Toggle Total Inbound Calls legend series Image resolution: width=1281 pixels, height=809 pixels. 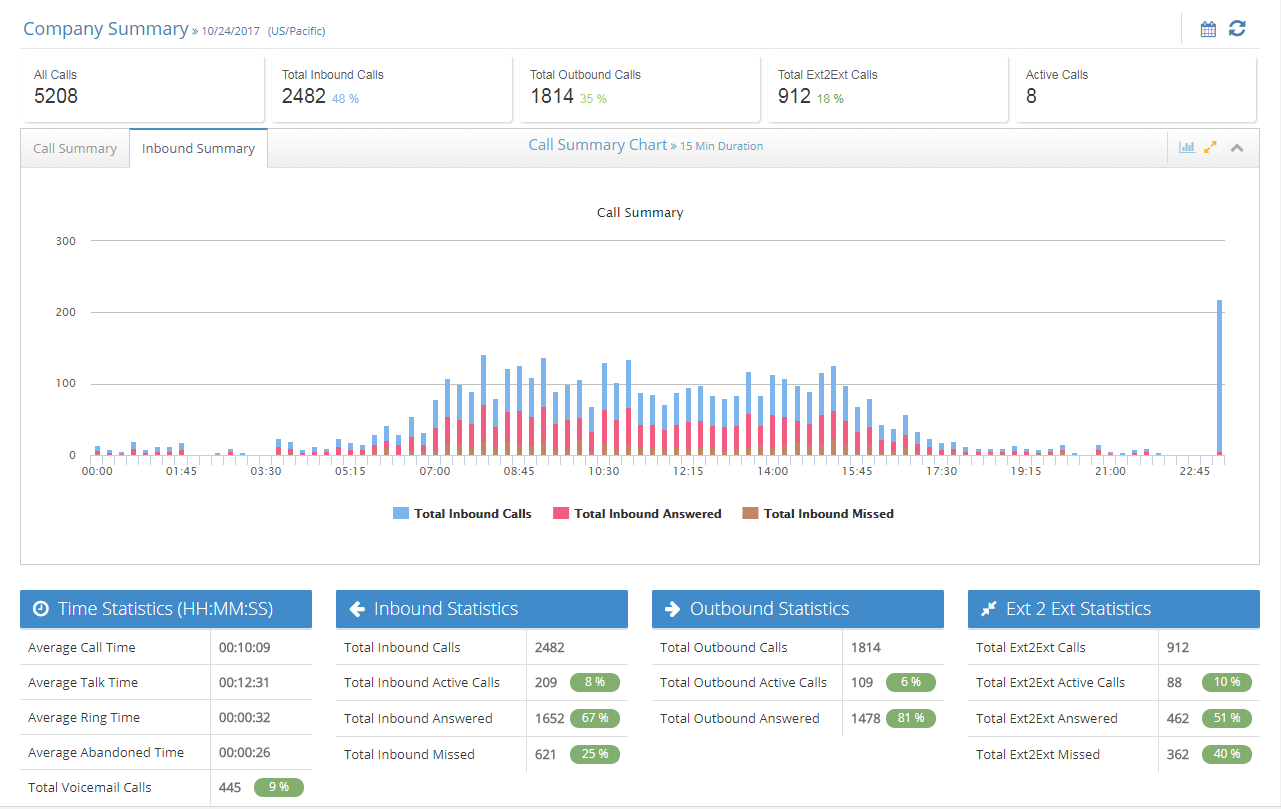coord(462,513)
